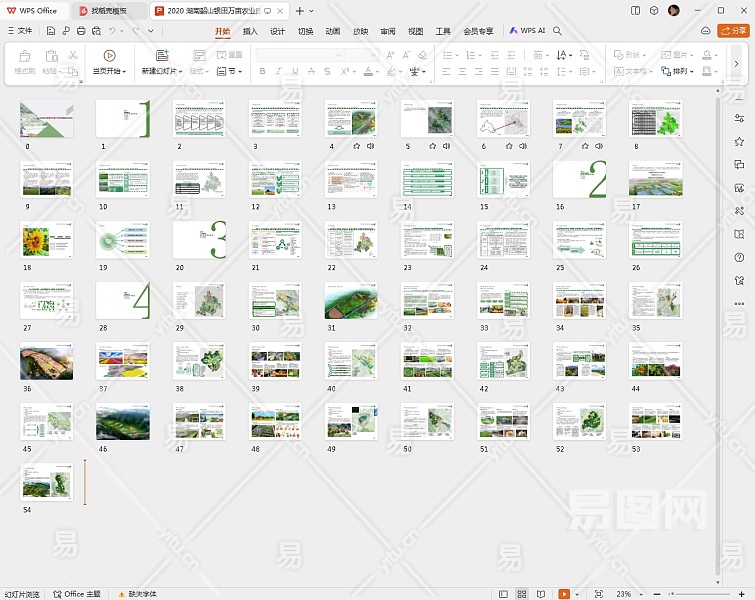Start slideshow from the status bar play button
755x600 pixels.
(564, 594)
